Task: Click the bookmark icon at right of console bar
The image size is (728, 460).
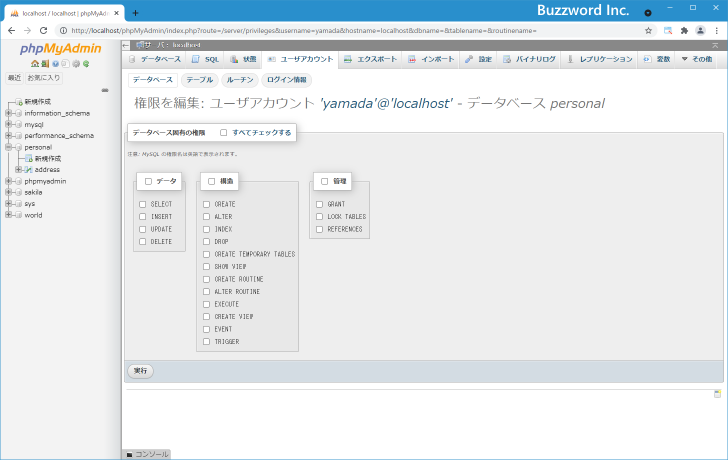Action: click(717, 394)
